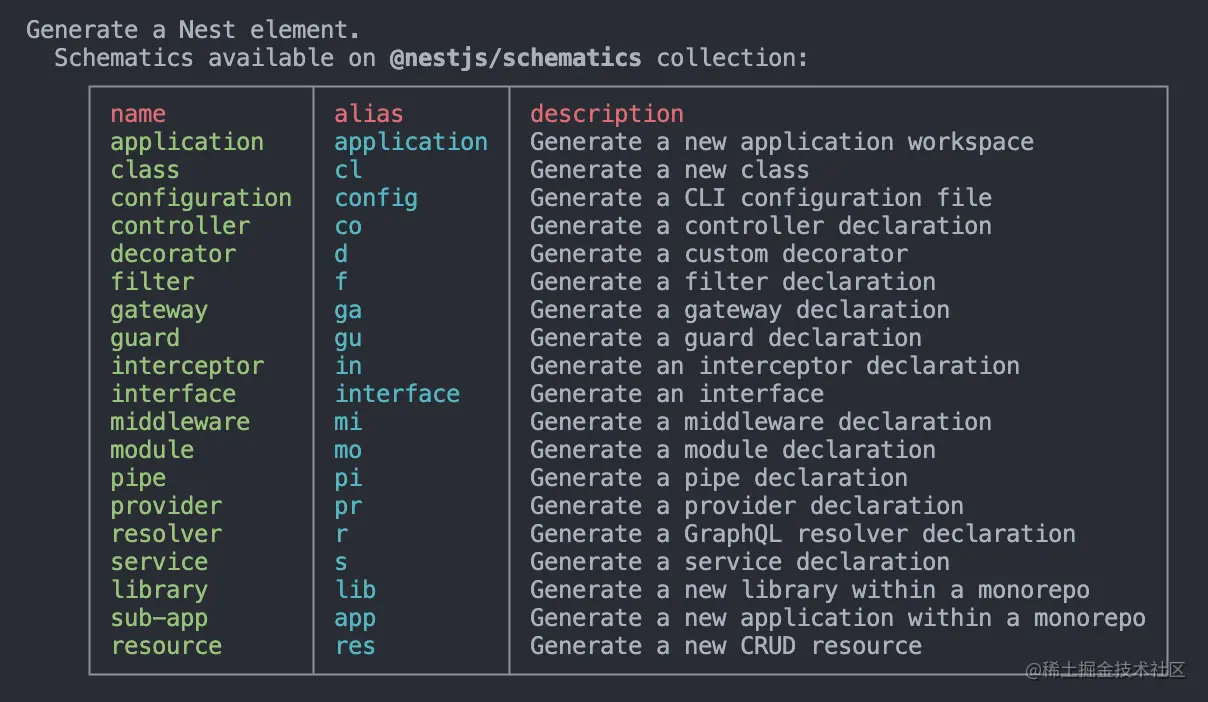Click the 'mo' alias for module

click(x=348, y=450)
